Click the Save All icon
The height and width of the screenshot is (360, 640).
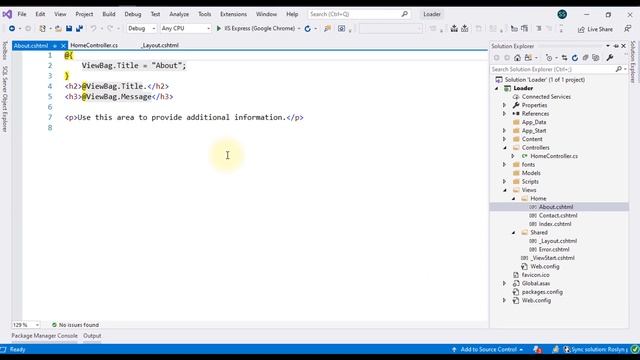point(79,29)
